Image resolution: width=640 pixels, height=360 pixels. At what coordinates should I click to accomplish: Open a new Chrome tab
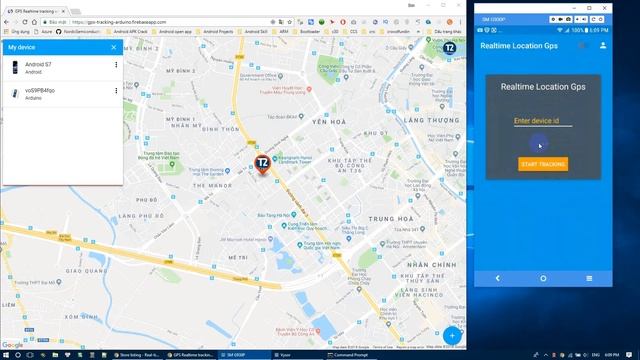tap(76, 11)
